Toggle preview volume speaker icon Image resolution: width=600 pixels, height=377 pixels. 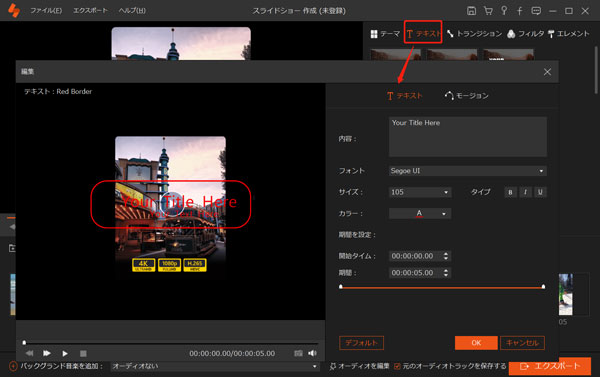point(312,353)
